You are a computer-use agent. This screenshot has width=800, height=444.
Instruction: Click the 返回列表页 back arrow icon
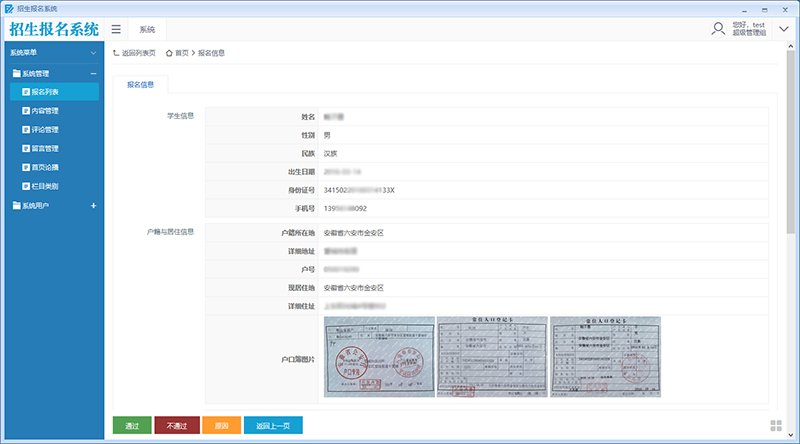[x=116, y=53]
